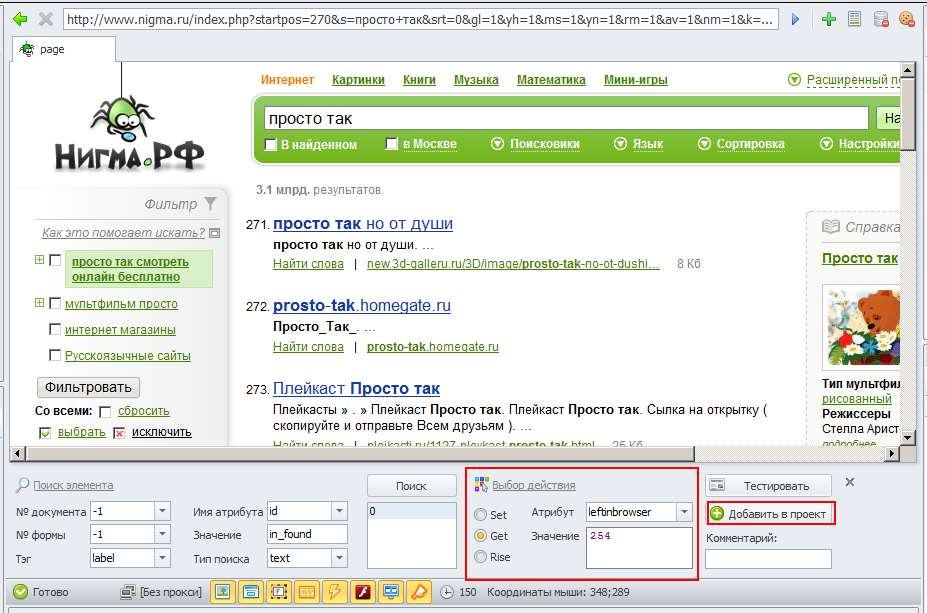
Task: Expand 'мультфильм просто' plus sign
Action: pyautogui.click(x=40, y=303)
